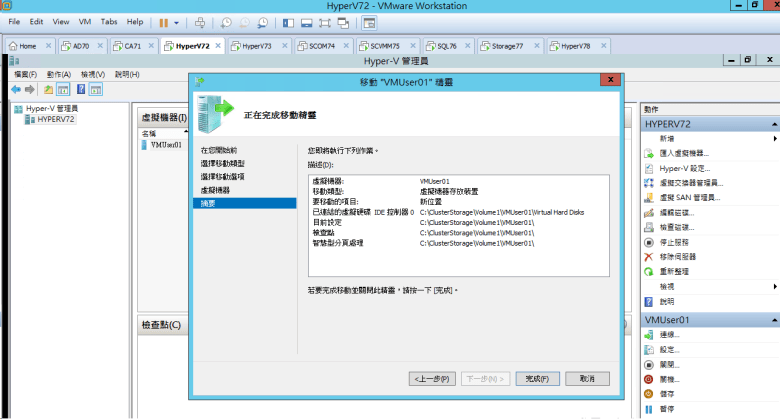Click the blue help icon in Hyper-V toolbar

click(80, 89)
